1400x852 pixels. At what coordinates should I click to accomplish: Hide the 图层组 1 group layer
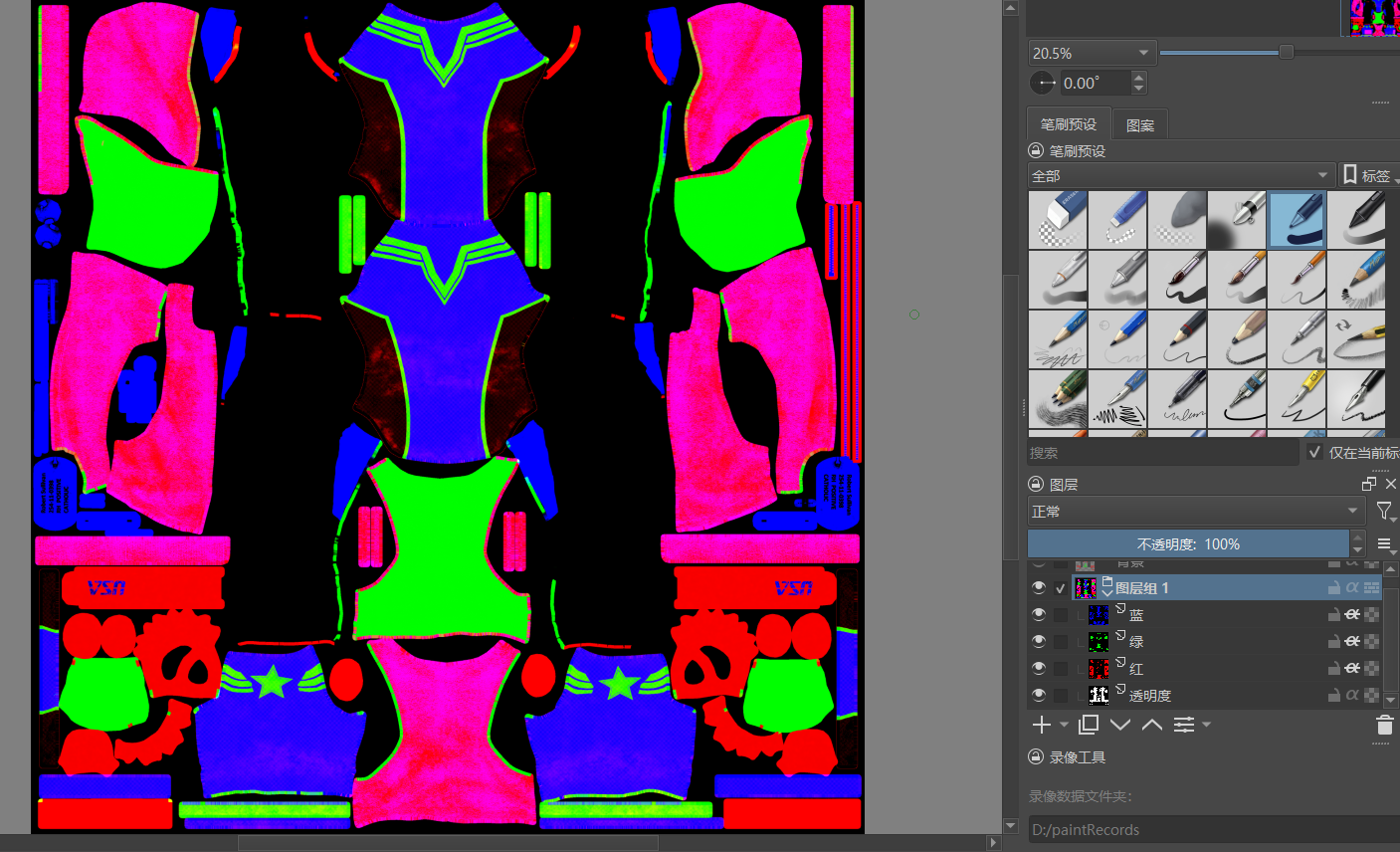pos(1039,588)
